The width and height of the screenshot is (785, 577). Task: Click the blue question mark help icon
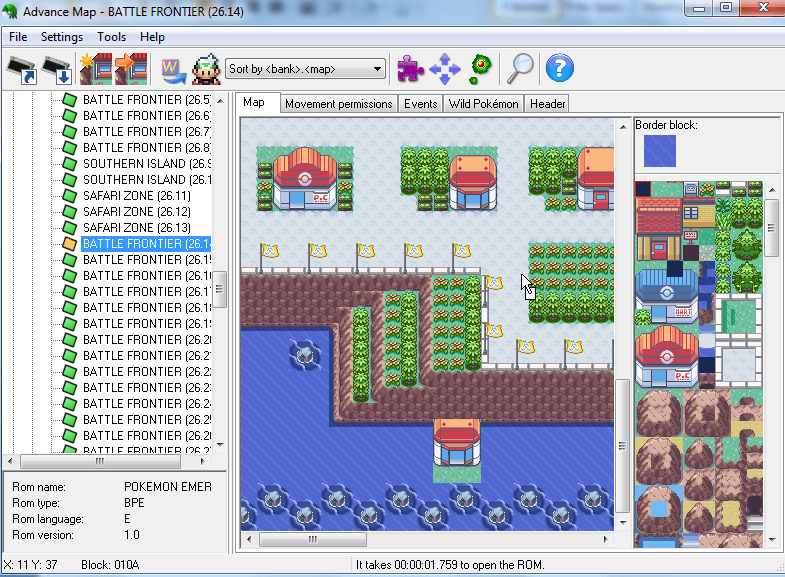560,68
